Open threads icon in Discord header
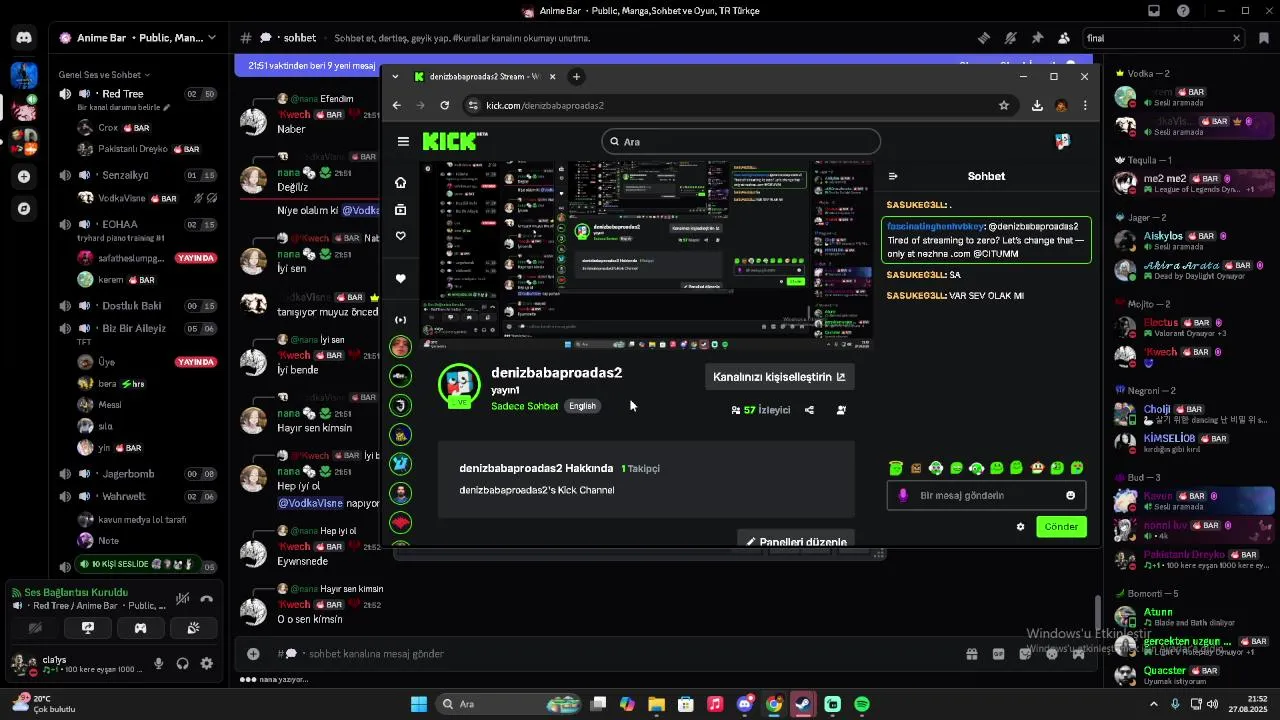The height and width of the screenshot is (720, 1280). 984,38
